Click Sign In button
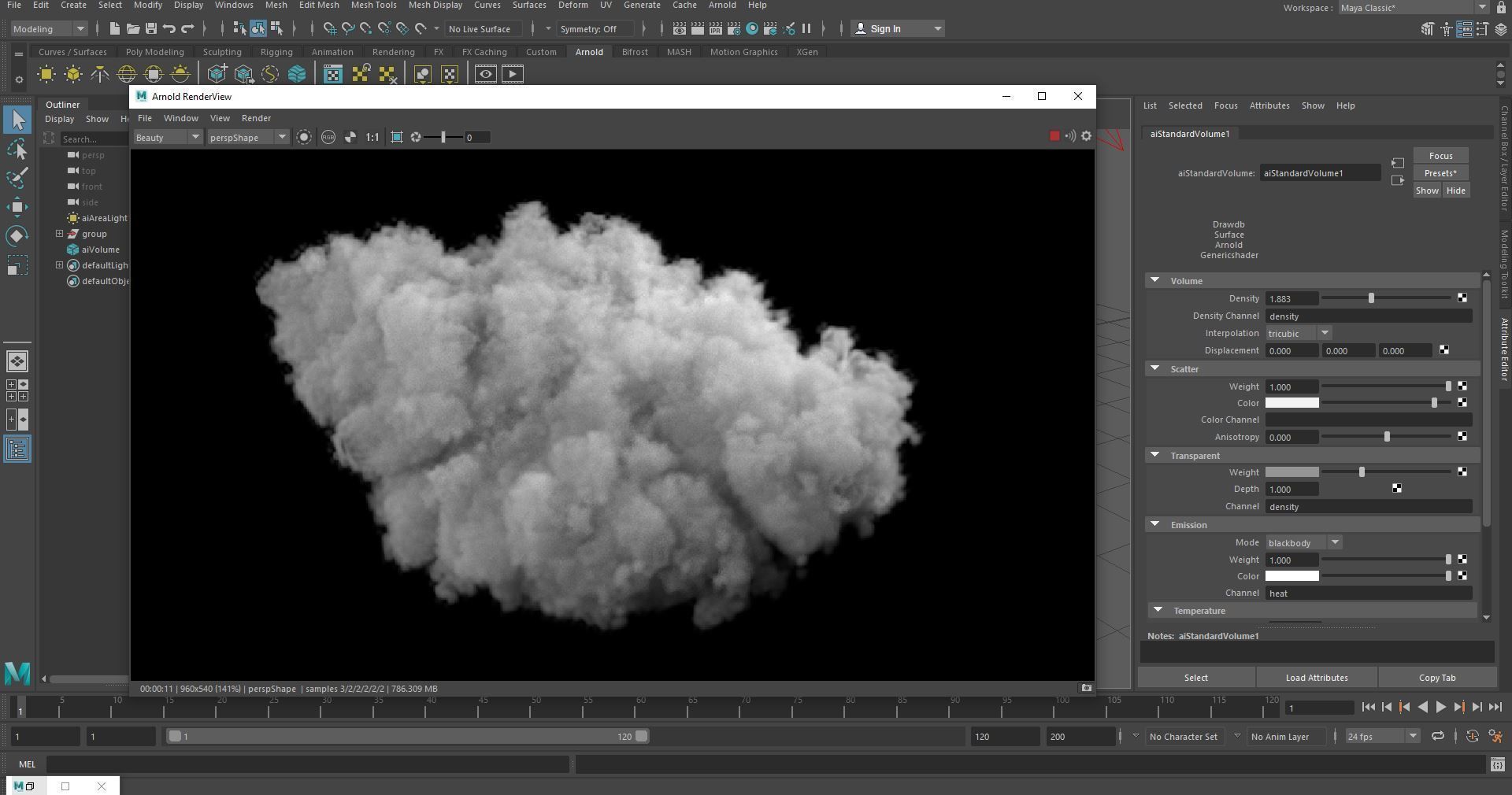This screenshot has width=1512, height=795. pyautogui.click(x=898, y=29)
